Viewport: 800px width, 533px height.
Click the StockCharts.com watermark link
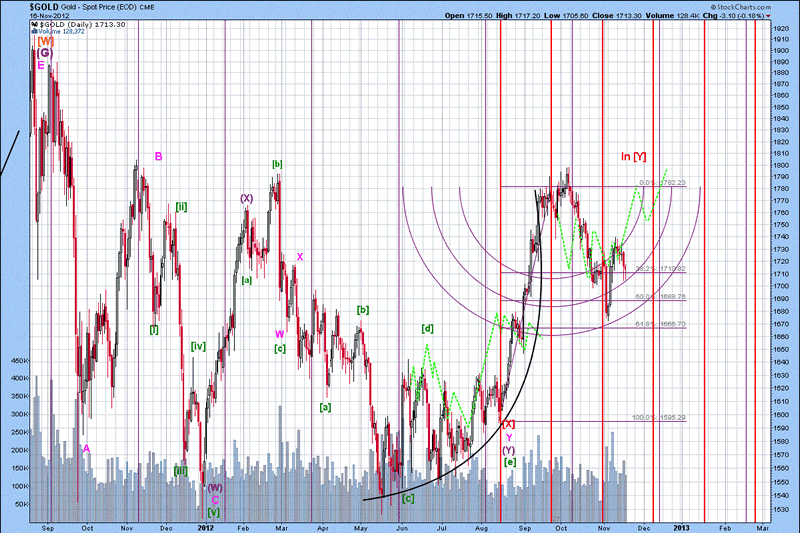pyautogui.click(x=758, y=6)
